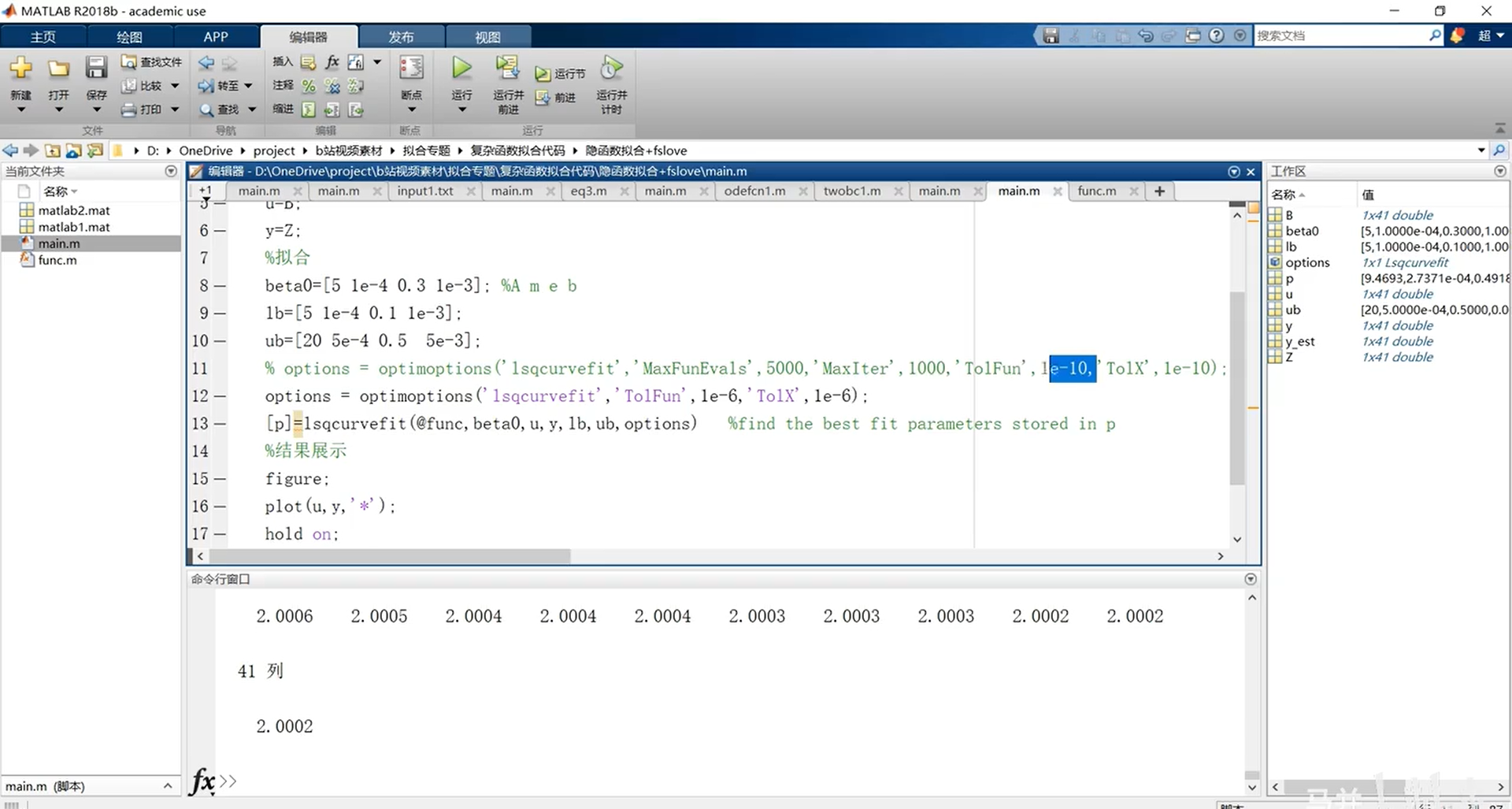Click the editor vertical scrollbar thumb

tap(1236, 389)
